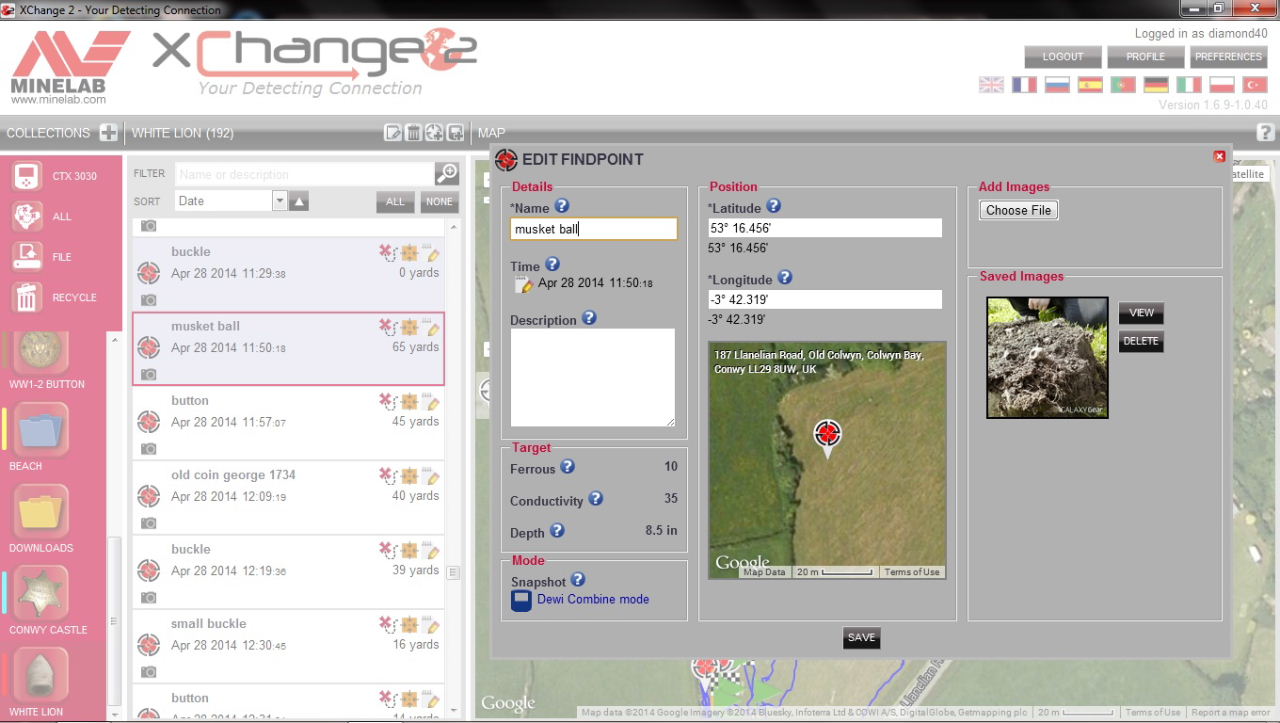Click the camera icon on the button 11:57 row
The width and height of the screenshot is (1280, 723).
(148, 449)
